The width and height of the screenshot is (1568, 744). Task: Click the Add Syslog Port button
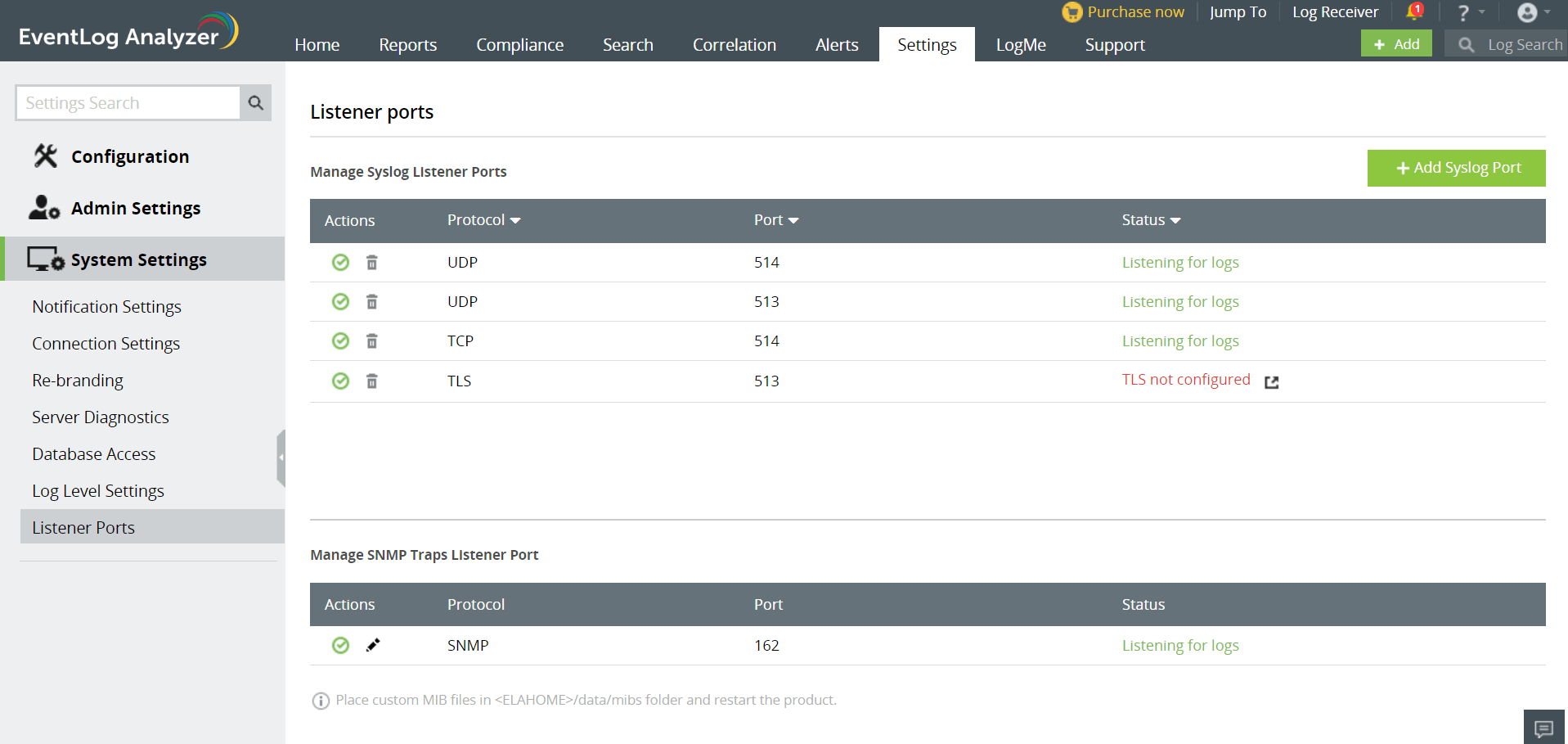[x=1456, y=168]
